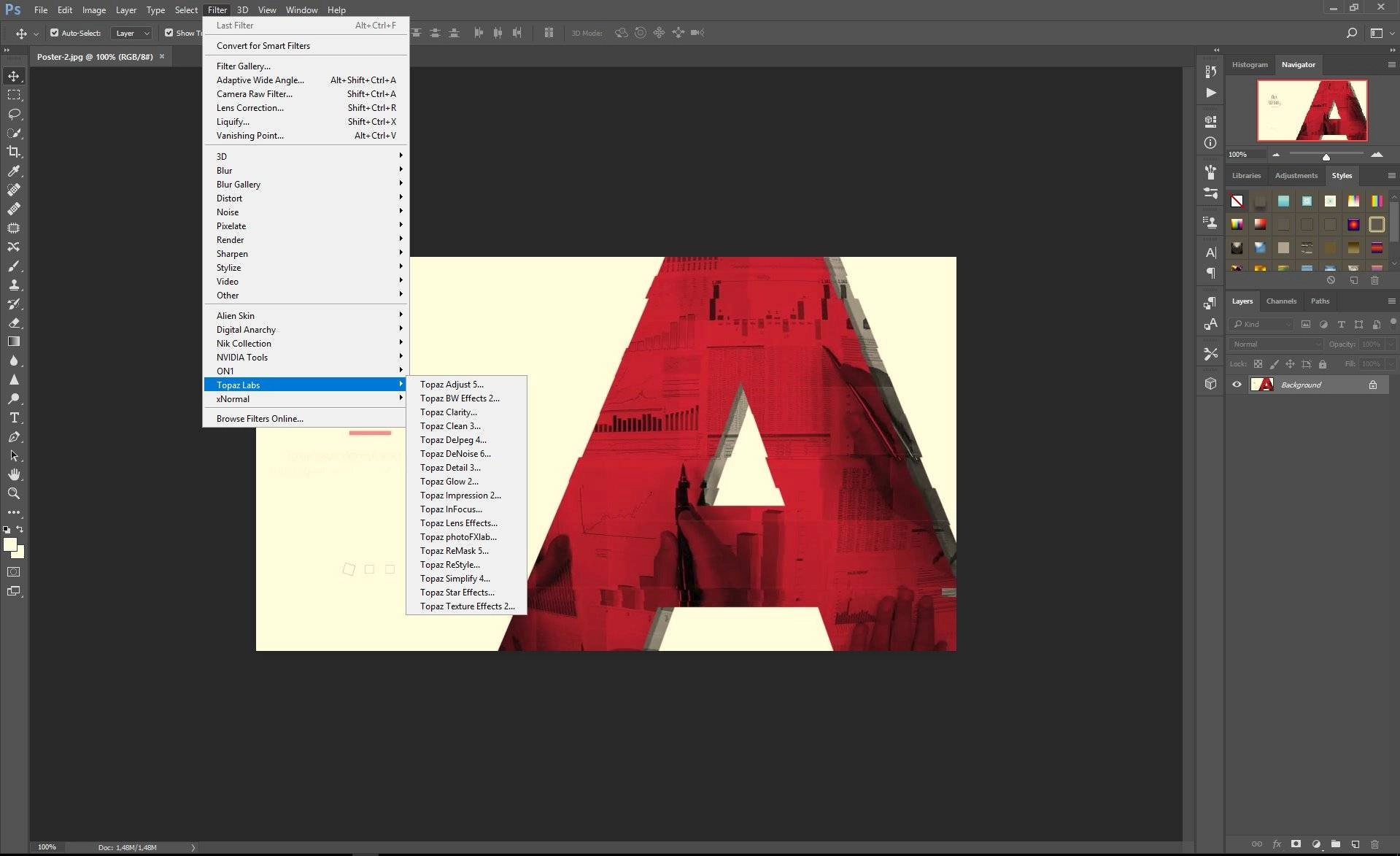
Task: Toggle lock image pixels brush icon
Action: [1274, 363]
